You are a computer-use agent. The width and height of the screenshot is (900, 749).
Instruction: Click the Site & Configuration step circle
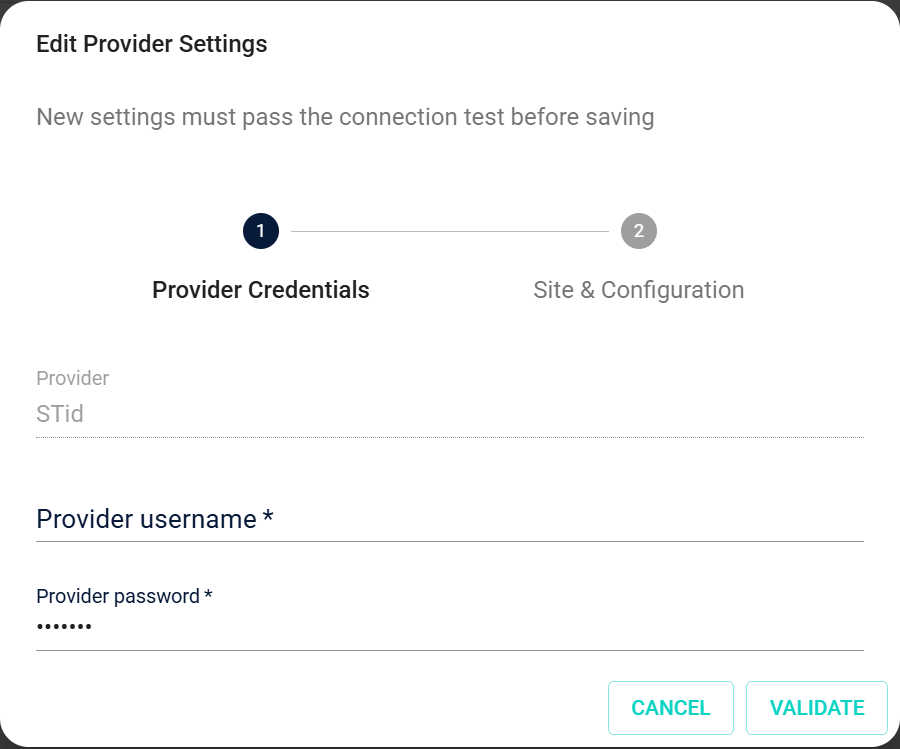(639, 231)
